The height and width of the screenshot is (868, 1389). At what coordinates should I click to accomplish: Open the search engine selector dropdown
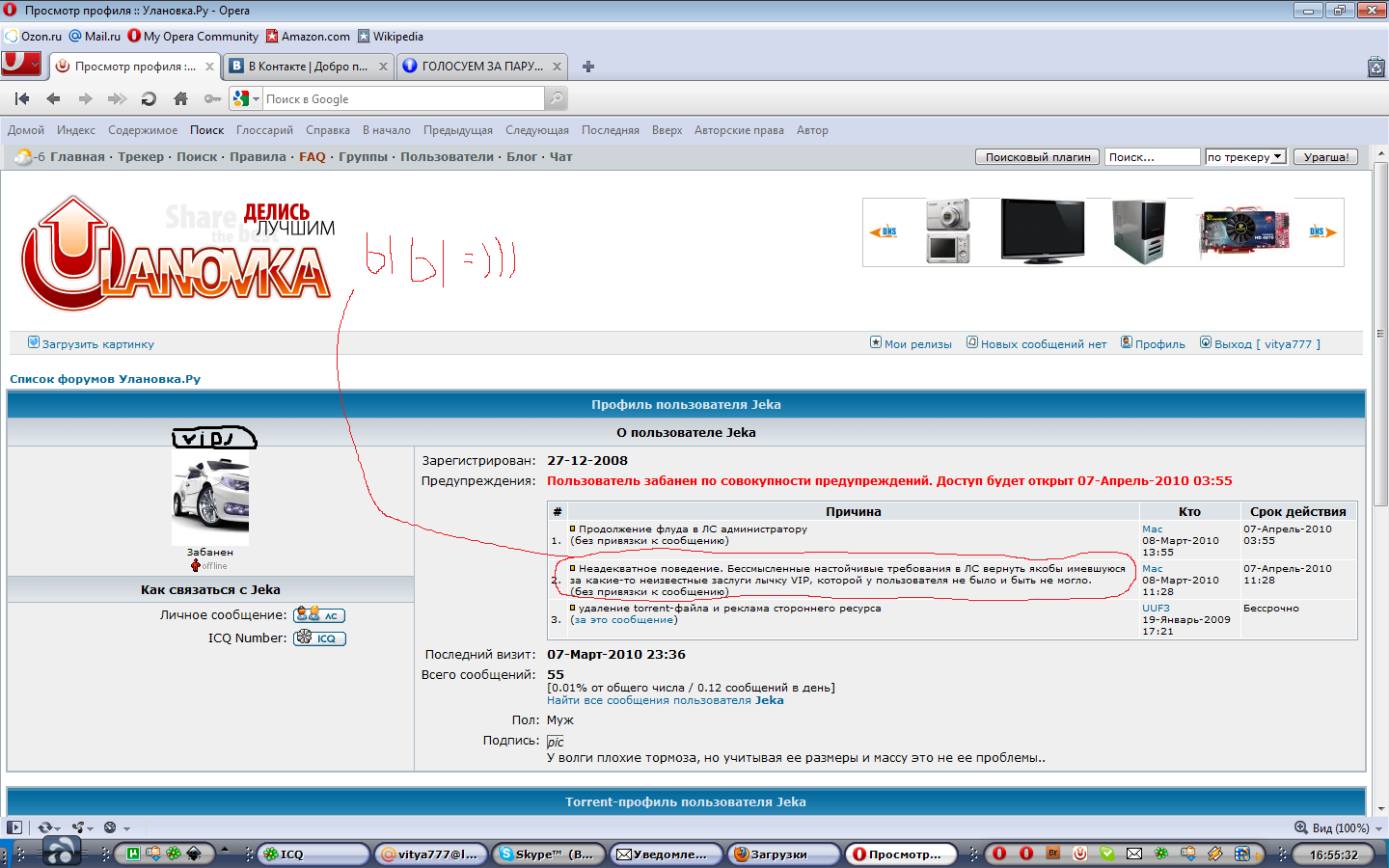[x=253, y=97]
